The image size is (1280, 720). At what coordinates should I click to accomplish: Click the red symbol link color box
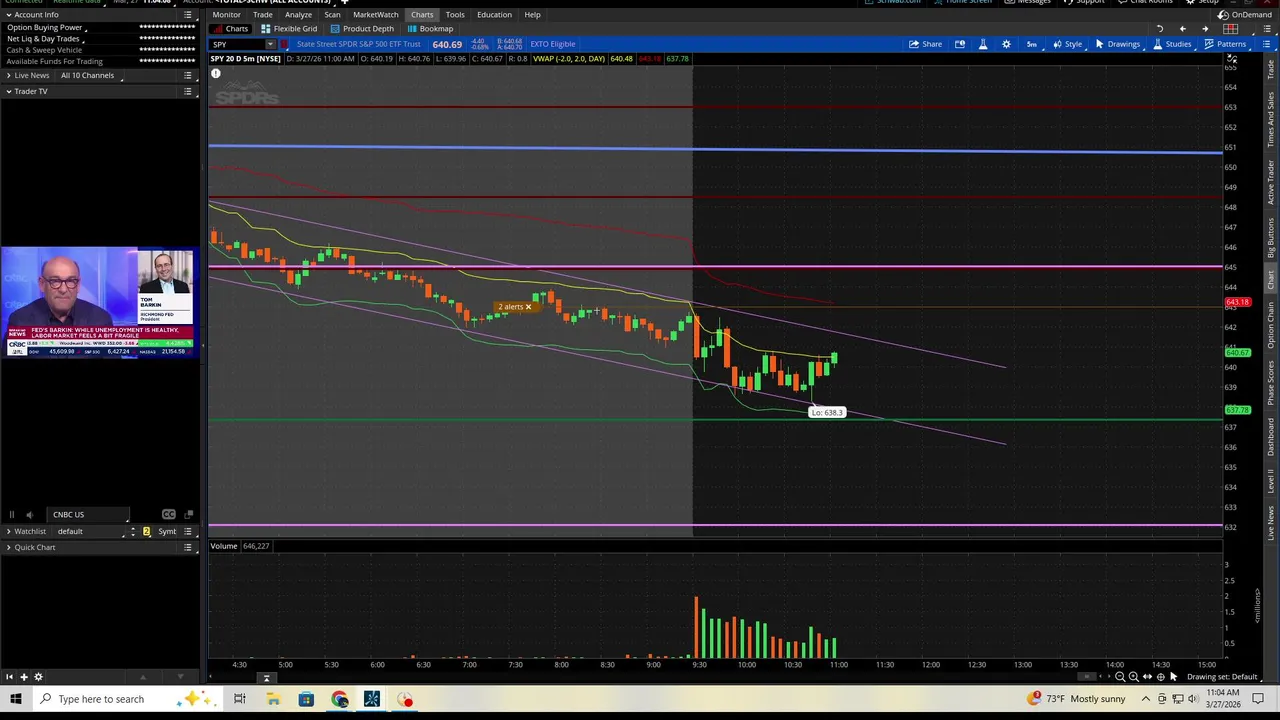pos(284,44)
